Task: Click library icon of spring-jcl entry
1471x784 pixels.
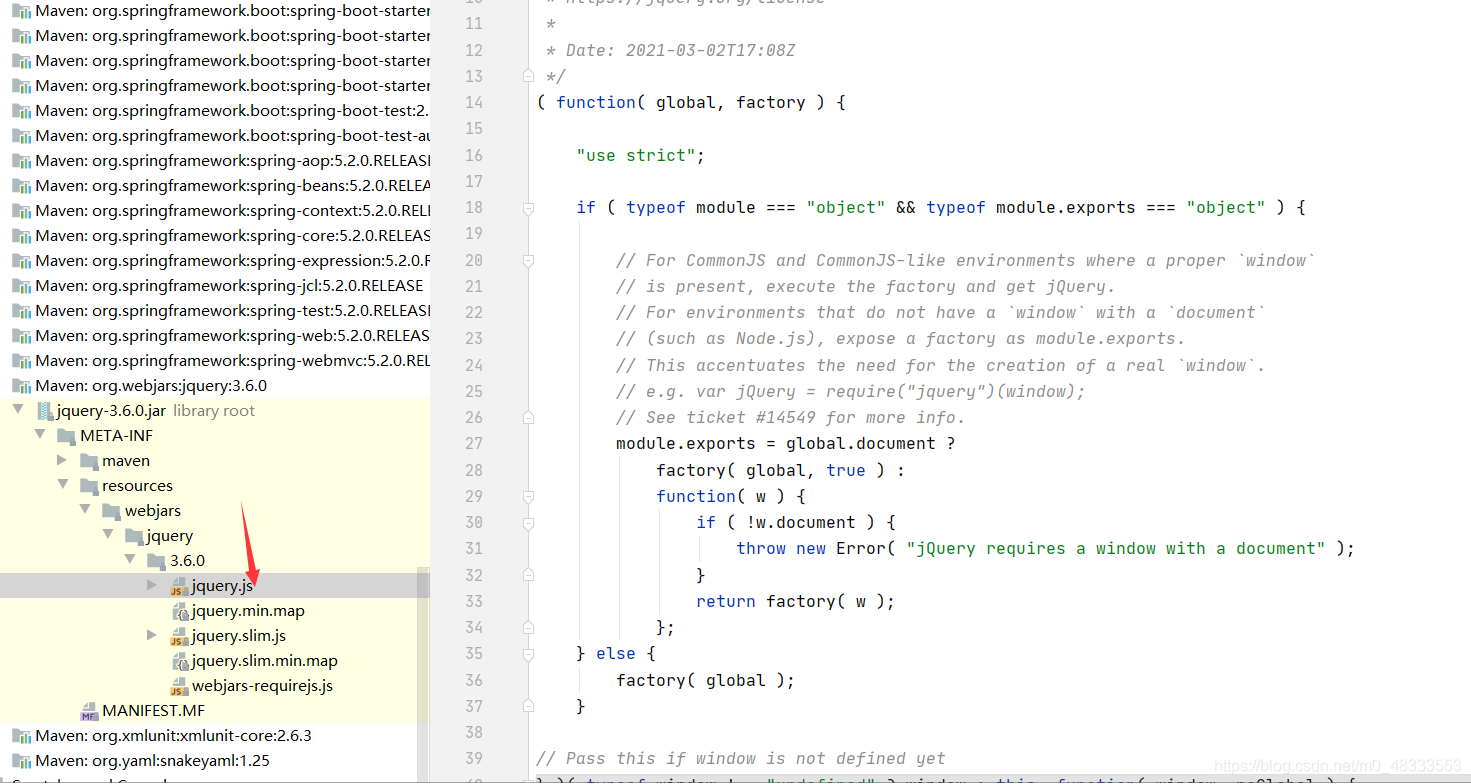Action: point(21,286)
